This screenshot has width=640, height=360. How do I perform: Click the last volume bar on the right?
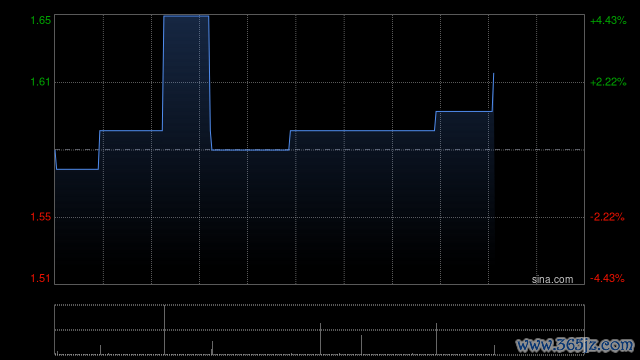click(x=494, y=350)
